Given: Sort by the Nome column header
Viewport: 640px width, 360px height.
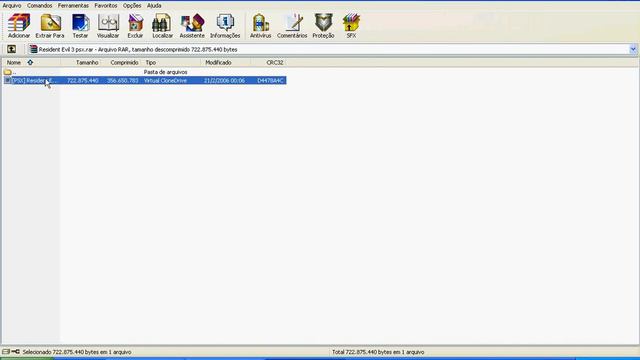Looking at the screenshot, I should 31,62.
